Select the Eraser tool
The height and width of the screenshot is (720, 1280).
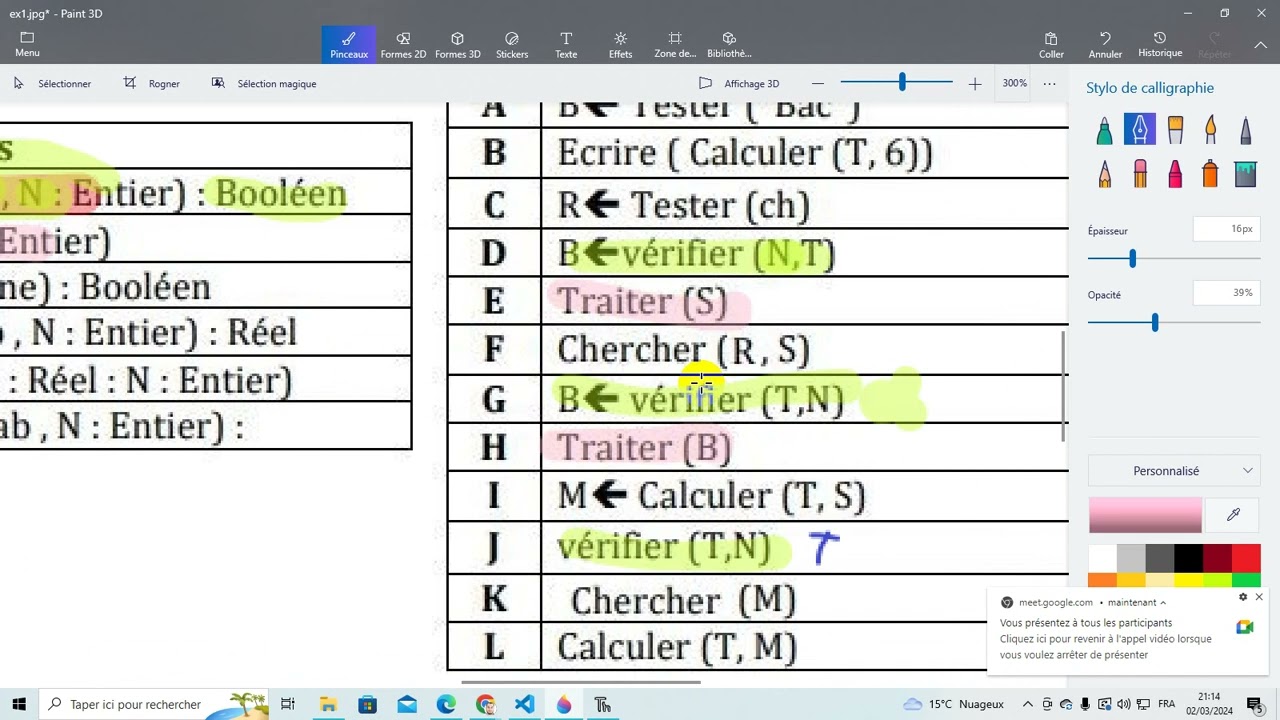point(1139,174)
